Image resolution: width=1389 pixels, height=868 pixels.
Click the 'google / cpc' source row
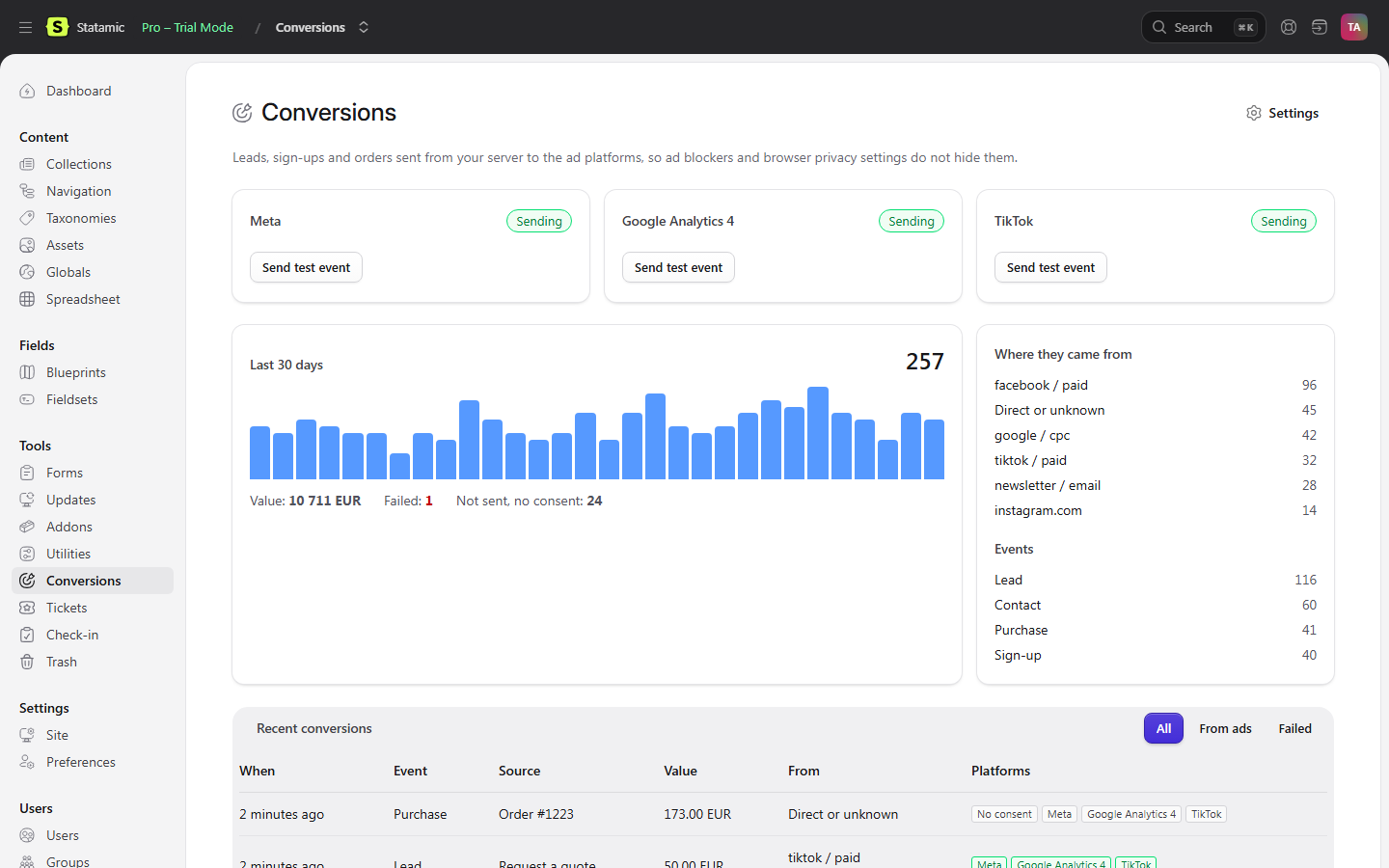pos(1156,435)
